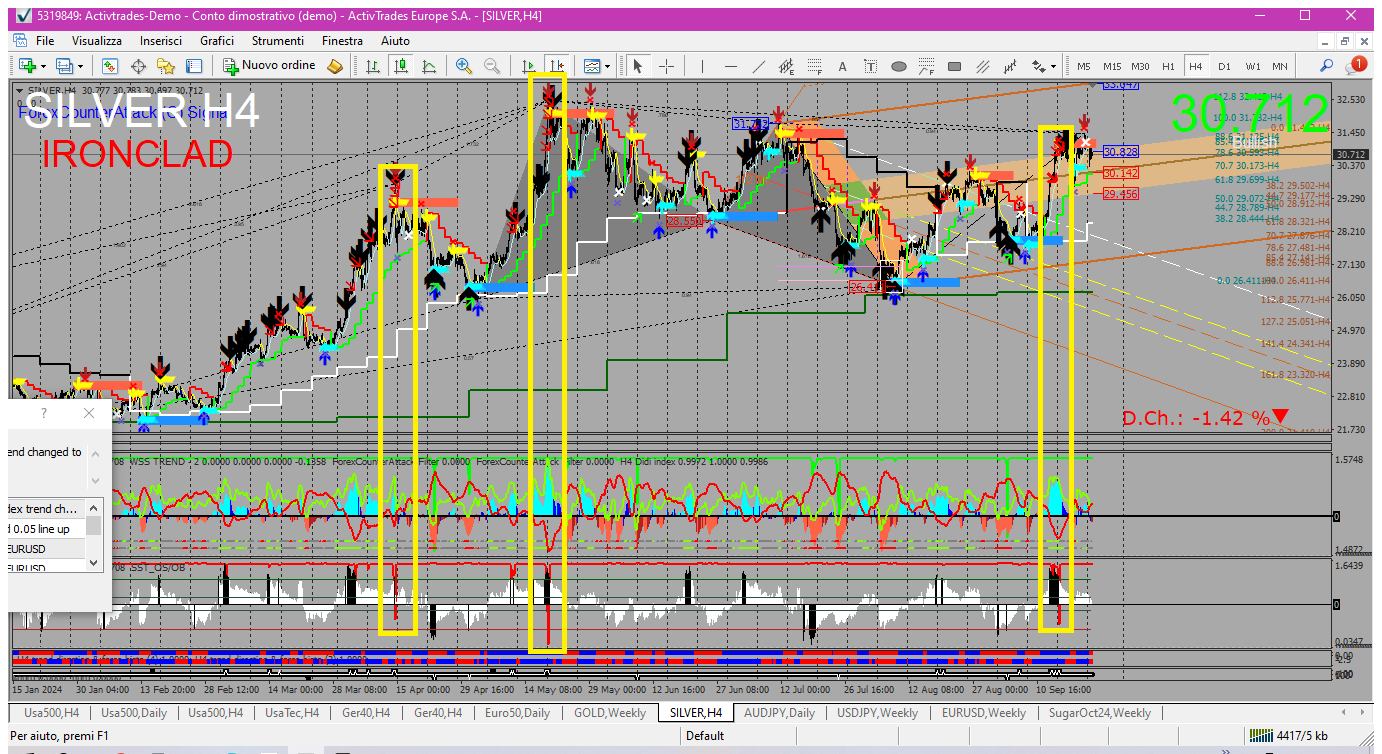Pick the equidistant channel tool
This screenshot has width=1382, height=754.
tap(787, 66)
